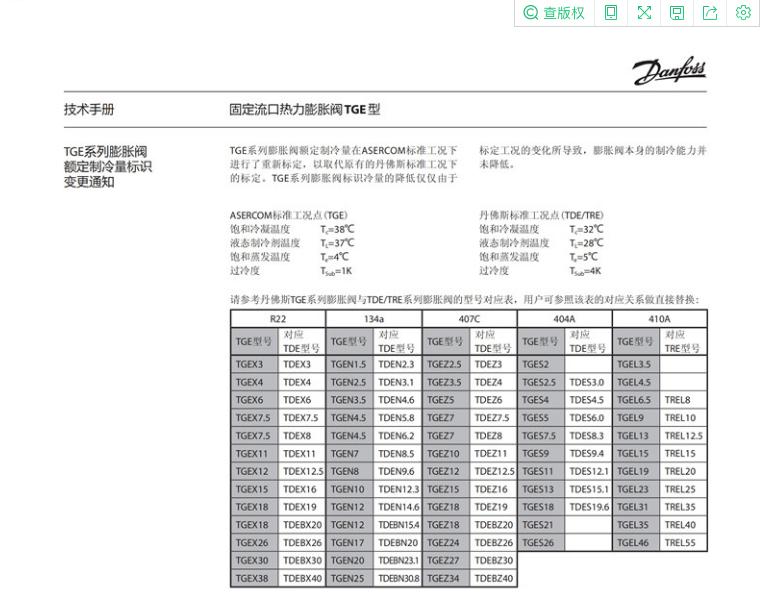Click table cell TDEX12.5
Screen dimensions: 770x605
click(x=302, y=471)
